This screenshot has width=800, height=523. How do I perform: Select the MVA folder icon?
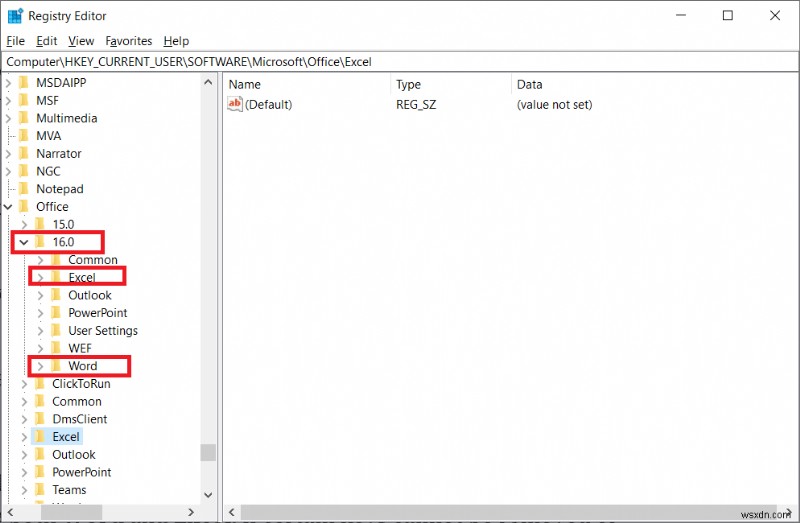[x=23, y=136]
